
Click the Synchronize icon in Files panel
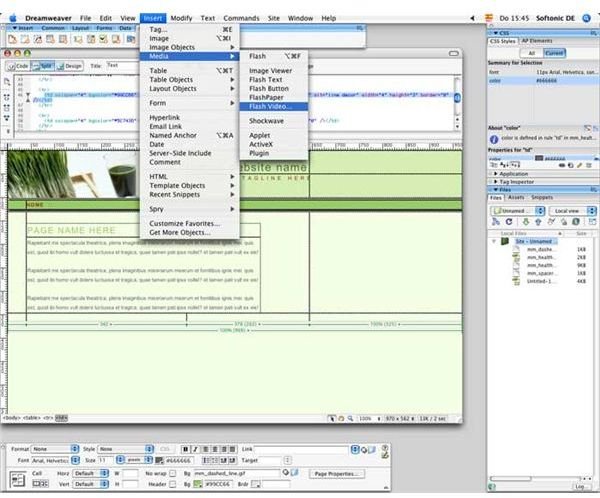pyautogui.click(x=576, y=222)
